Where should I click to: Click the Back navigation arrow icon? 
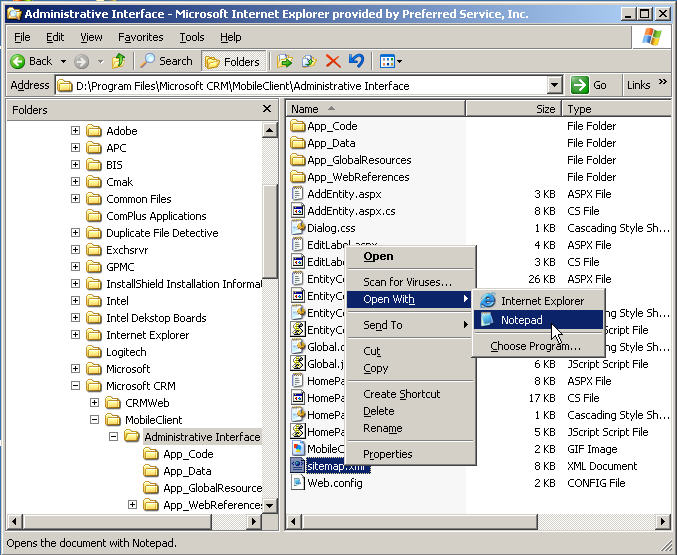pyautogui.click(x=18, y=61)
